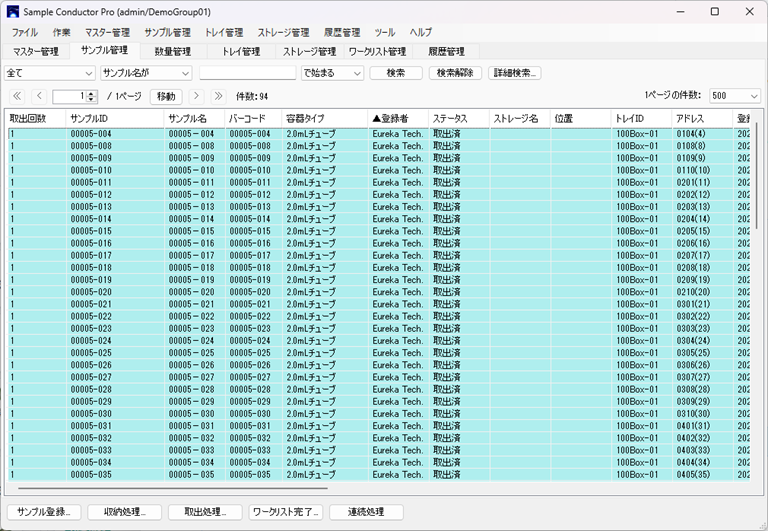
Task: Click the 取出処理.. button
Action: click(205, 512)
